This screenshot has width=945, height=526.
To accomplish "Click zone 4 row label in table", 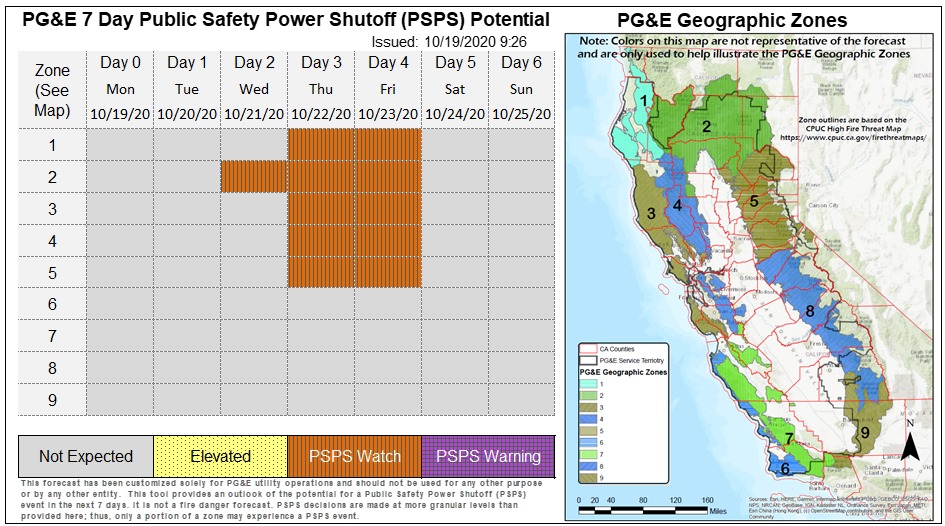I will [52, 240].
